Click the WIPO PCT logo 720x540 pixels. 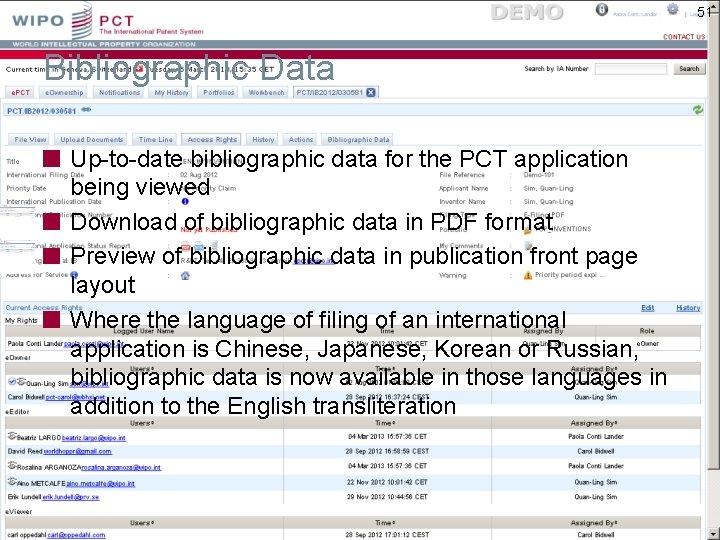click(108, 22)
